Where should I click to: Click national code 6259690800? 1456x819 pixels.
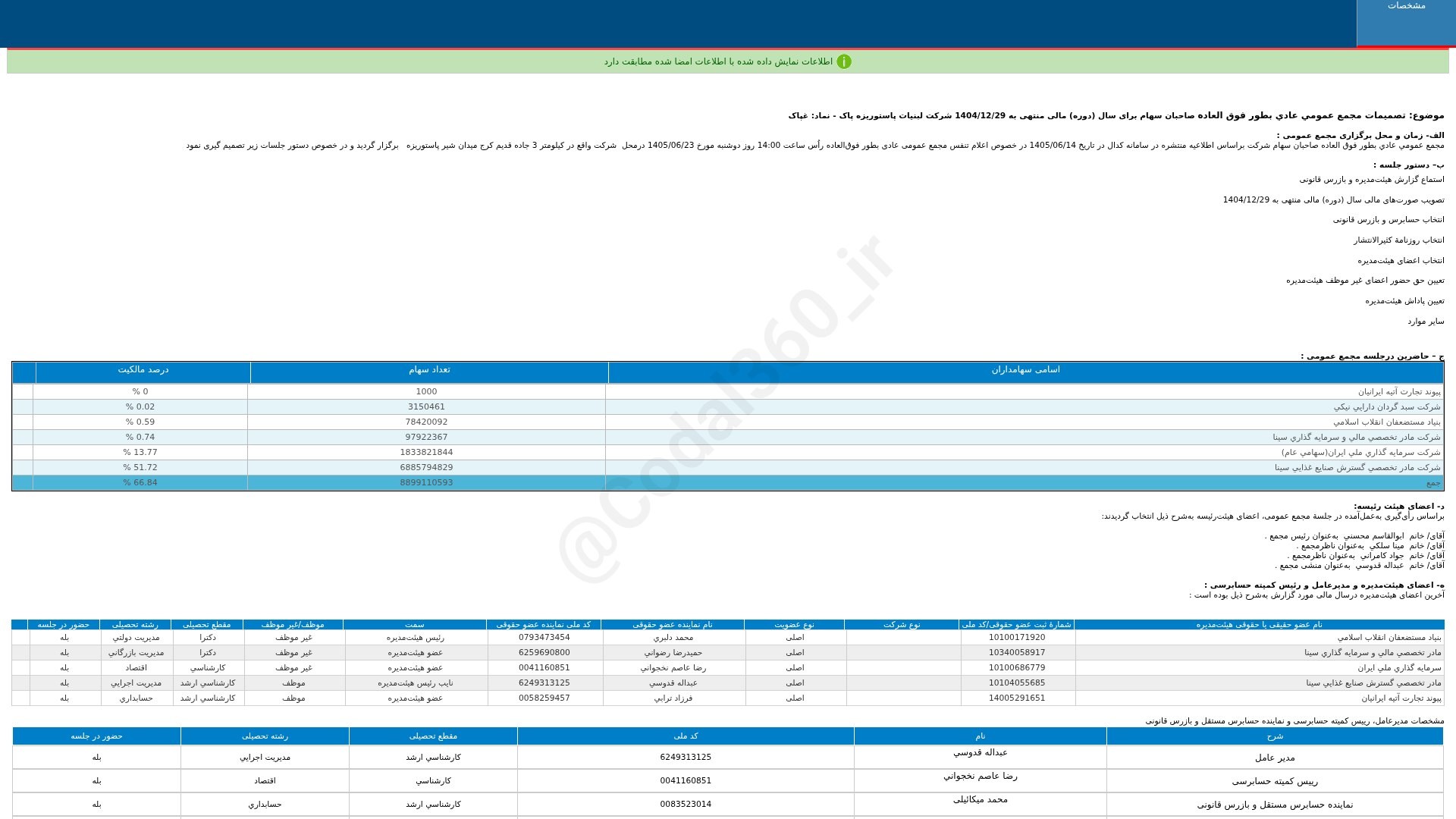point(544,653)
